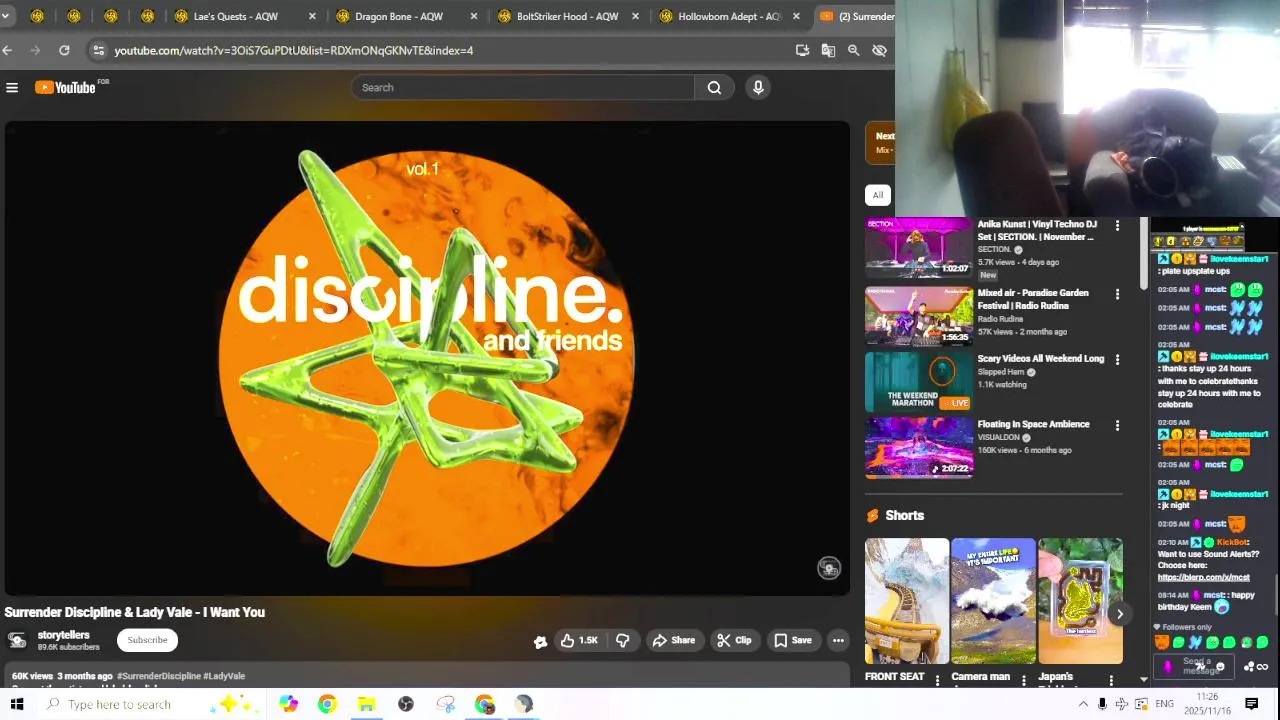Open site information icon in address bar
Image resolution: width=1280 pixels, height=720 pixels.
pyautogui.click(x=97, y=50)
